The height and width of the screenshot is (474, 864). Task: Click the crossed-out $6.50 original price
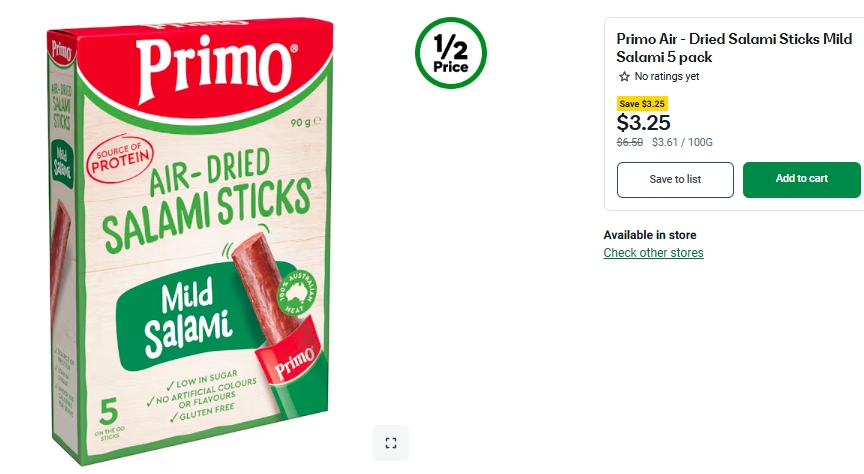630,143
